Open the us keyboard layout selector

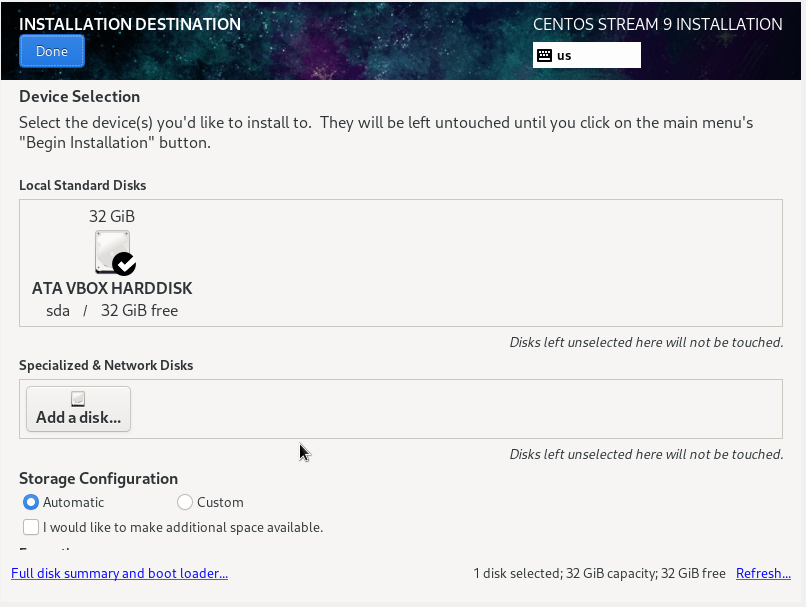[587, 55]
